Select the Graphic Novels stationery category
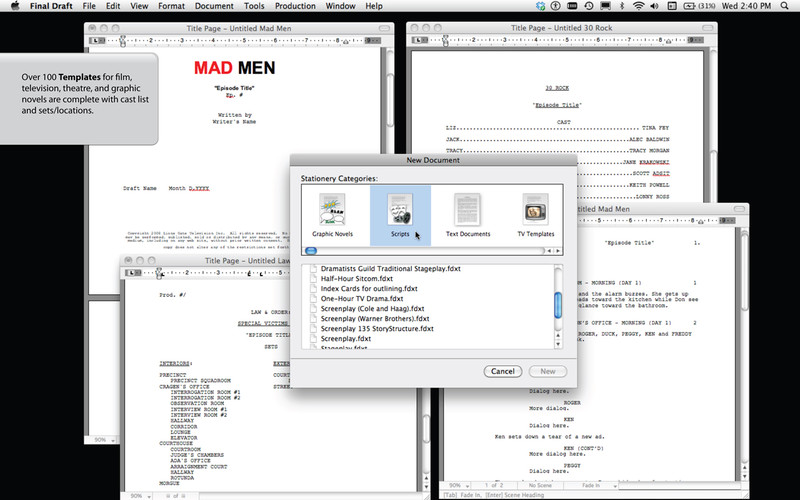The height and width of the screenshot is (500, 800). point(332,215)
